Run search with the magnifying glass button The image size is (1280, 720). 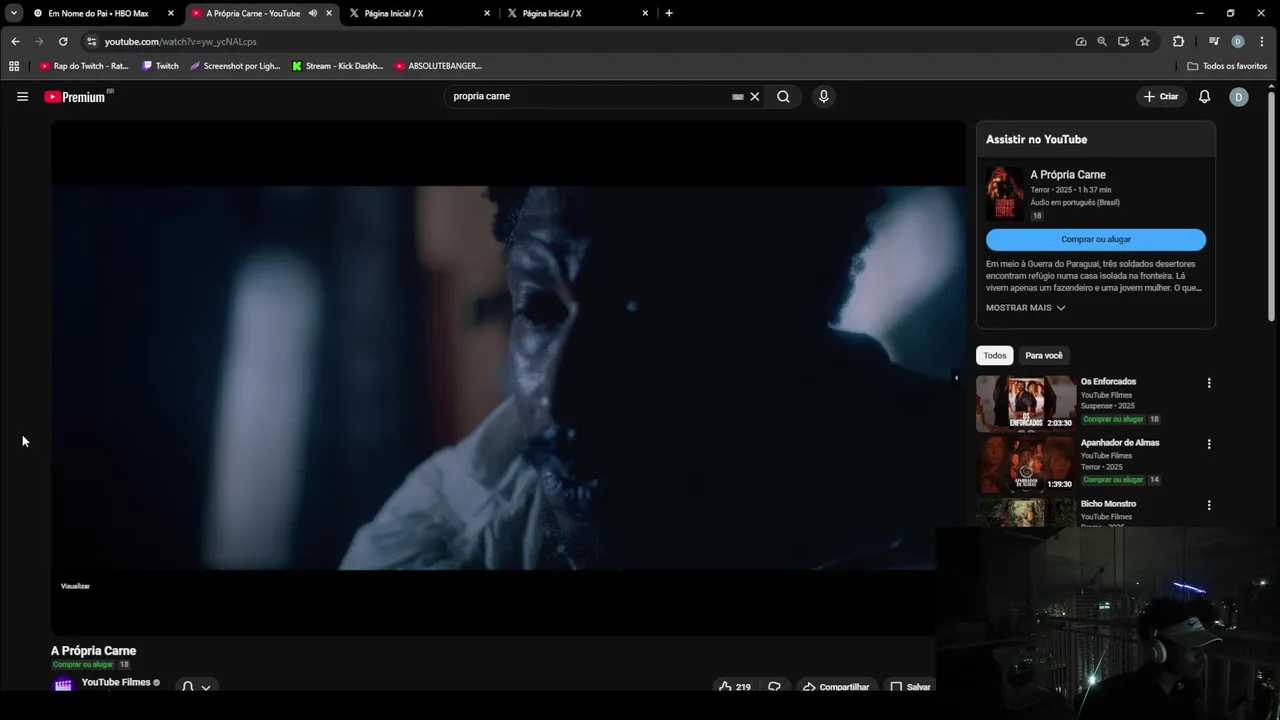[783, 97]
